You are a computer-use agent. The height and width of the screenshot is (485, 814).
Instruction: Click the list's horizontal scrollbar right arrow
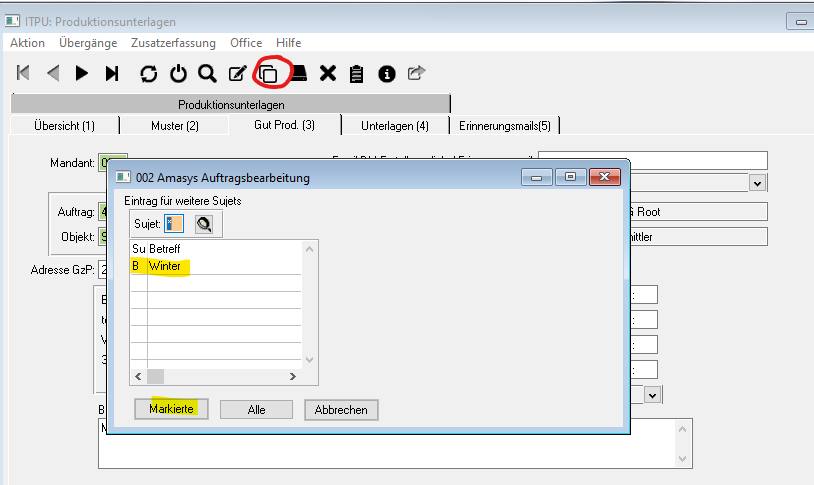click(293, 376)
